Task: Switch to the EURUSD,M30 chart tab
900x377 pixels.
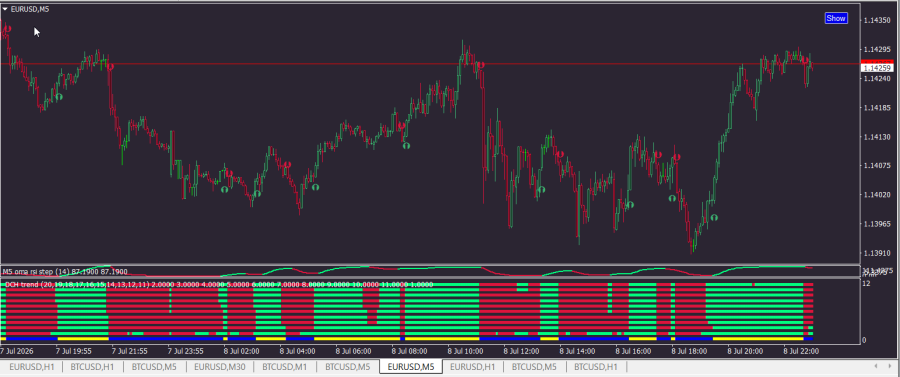Action: 219,366
